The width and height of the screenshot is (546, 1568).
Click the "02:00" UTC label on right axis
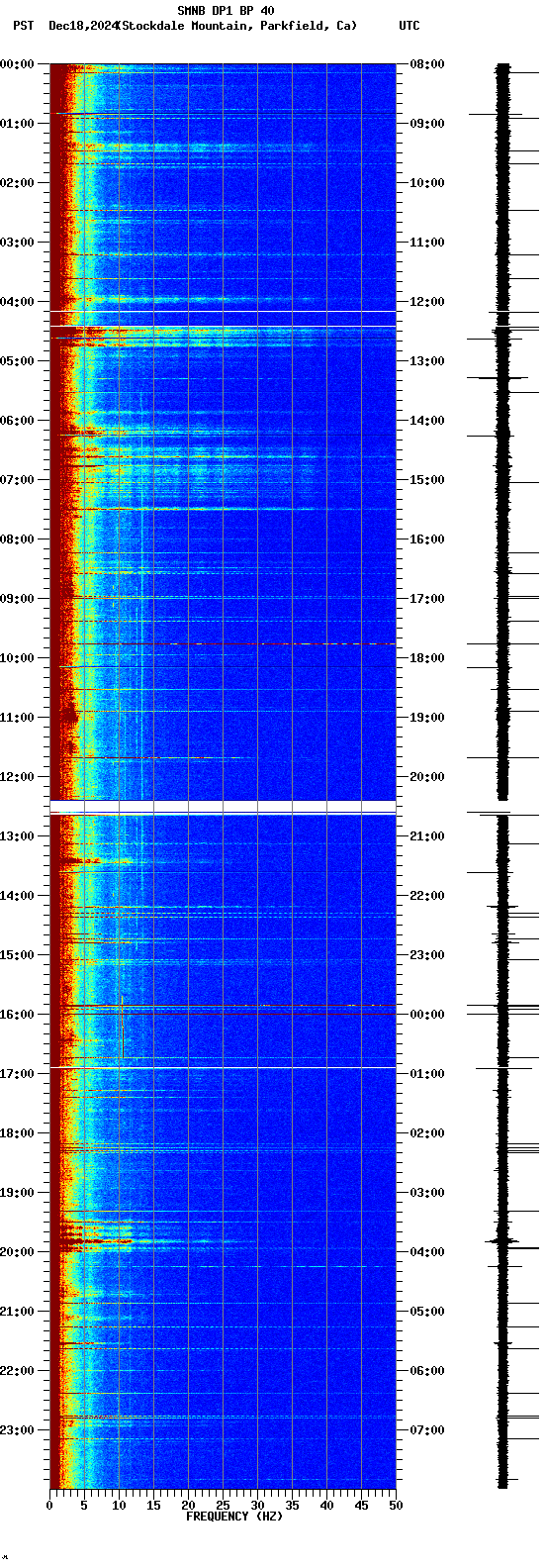click(x=427, y=1133)
